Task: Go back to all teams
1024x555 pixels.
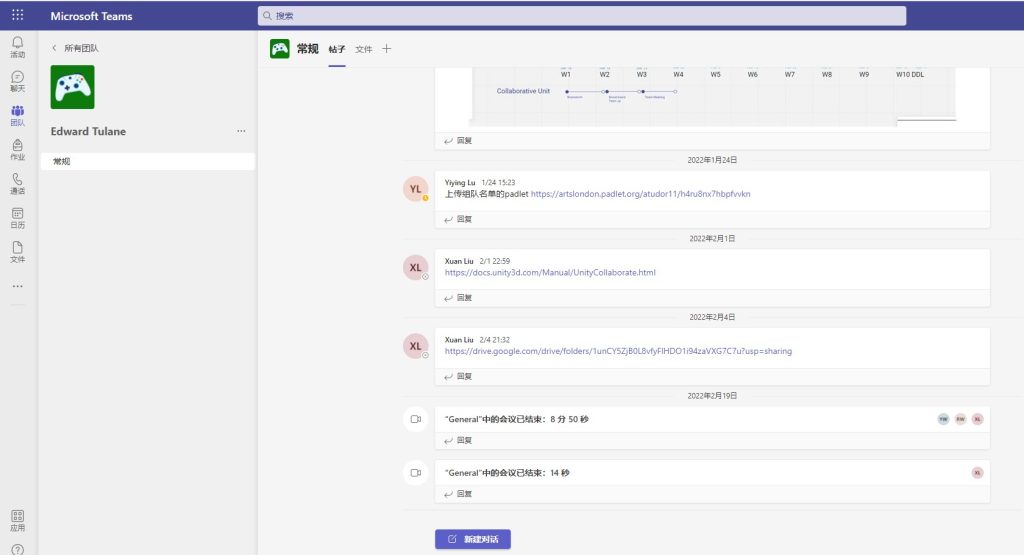Action: pyautogui.click(x=75, y=48)
